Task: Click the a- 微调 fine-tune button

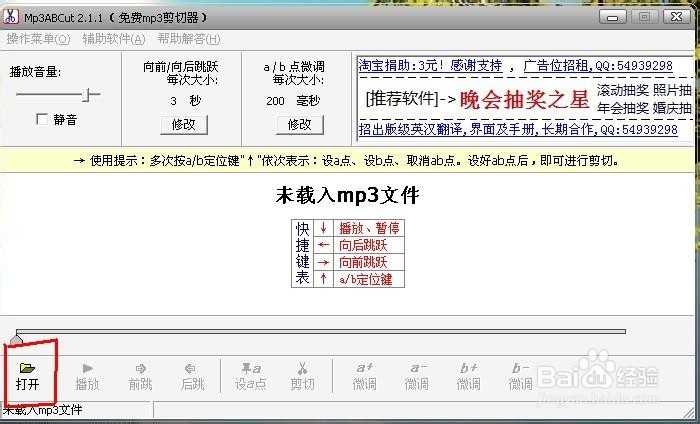Action: point(417,376)
